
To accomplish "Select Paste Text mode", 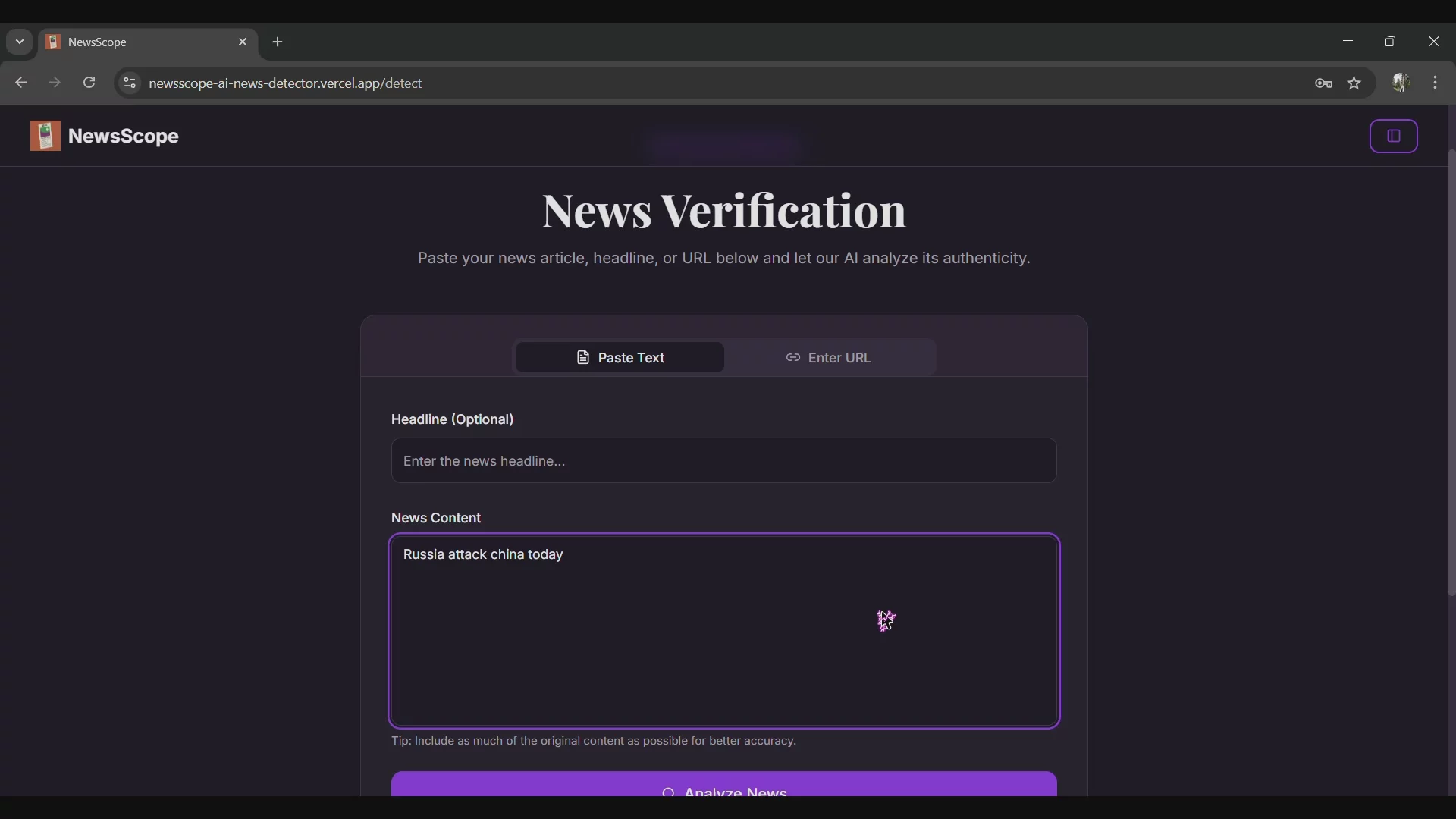I will pyautogui.click(x=619, y=357).
